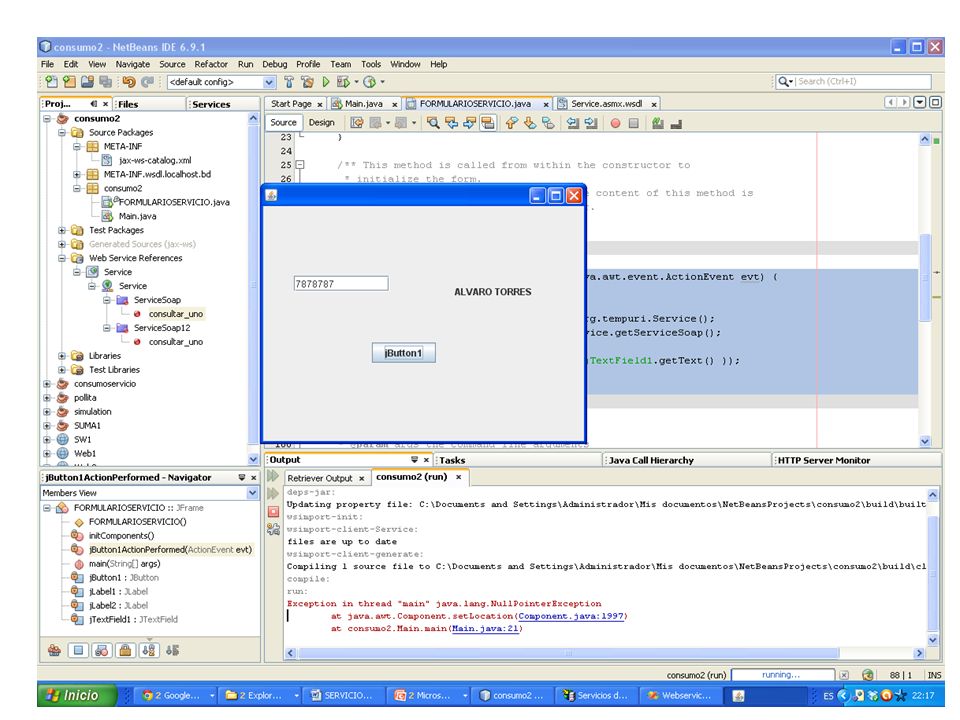Click the Profile Main Project icon
The width and height of the screenshot is (960, 720).
(x=369, y=81)
